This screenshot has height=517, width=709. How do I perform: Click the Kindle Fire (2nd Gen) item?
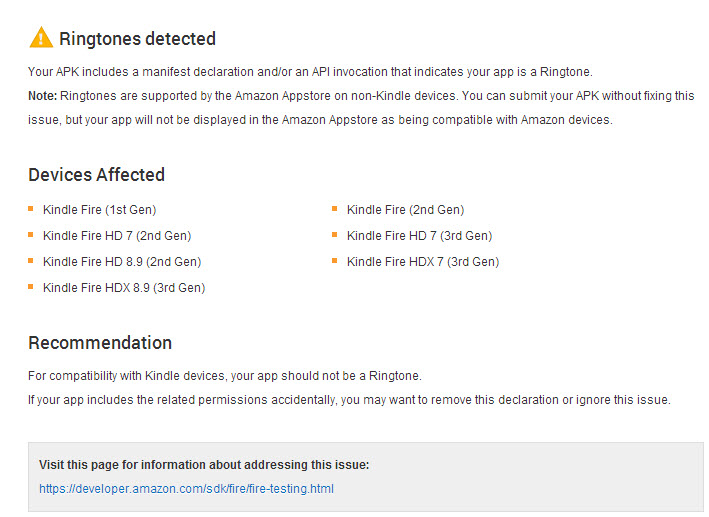(405, 210)
